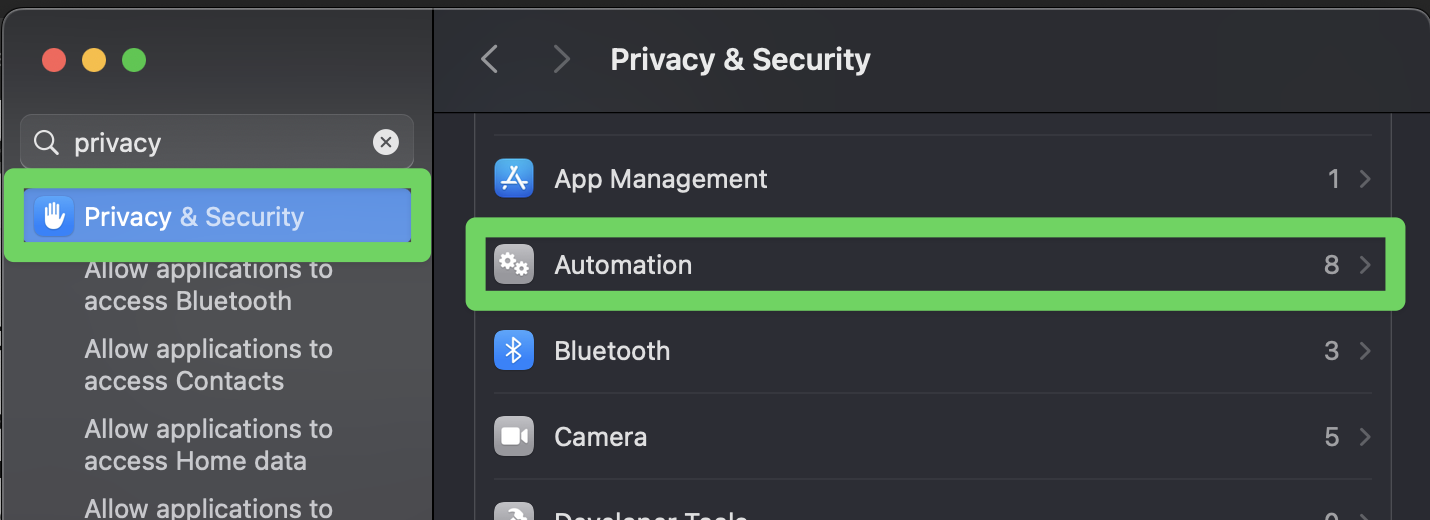Open the Automation settings row

[900, 265]
